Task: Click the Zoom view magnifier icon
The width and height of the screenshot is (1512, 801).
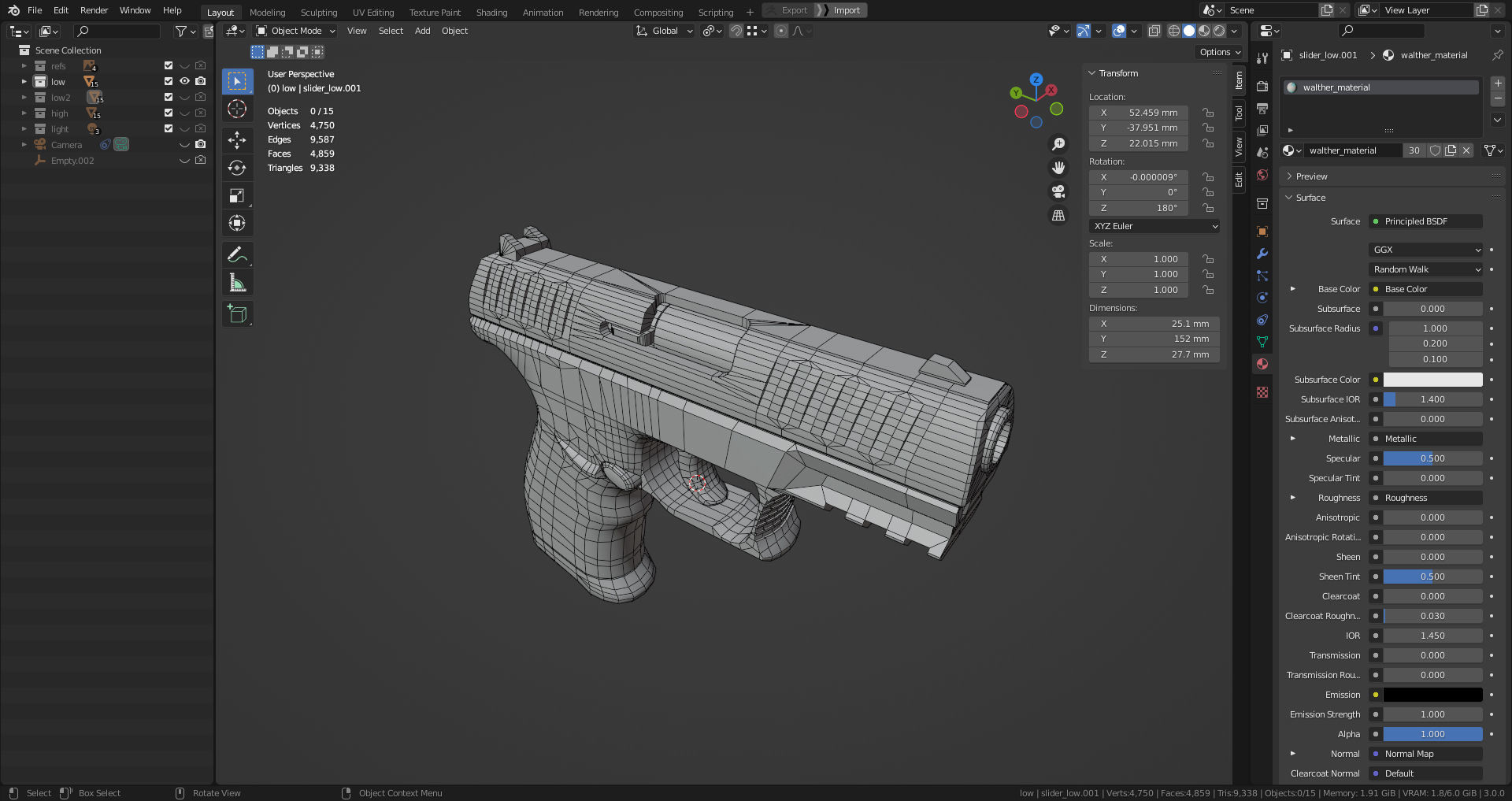Action: point(1058,144)
